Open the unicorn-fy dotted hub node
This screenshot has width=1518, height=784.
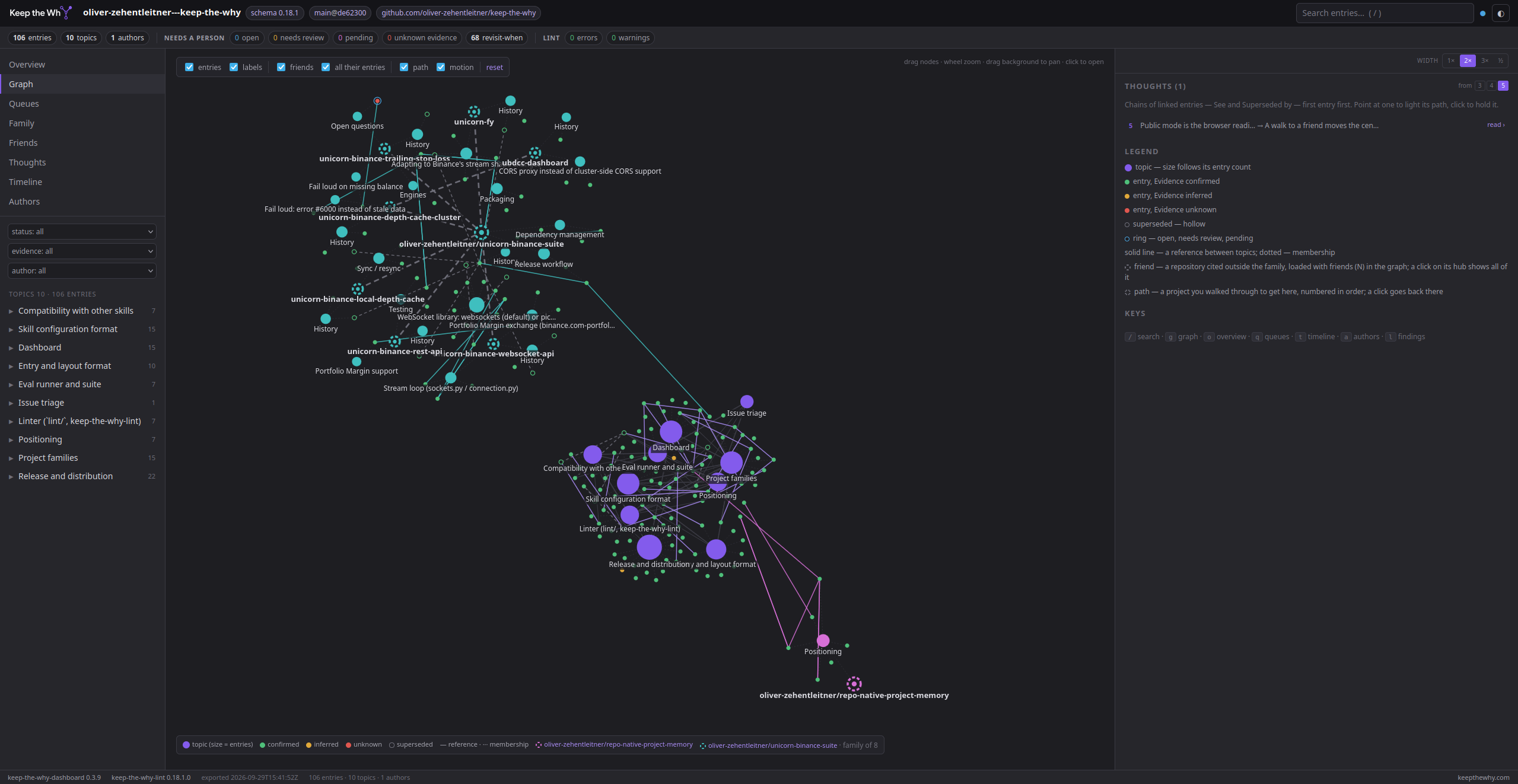pyautogui.click(x=474, y=111)
